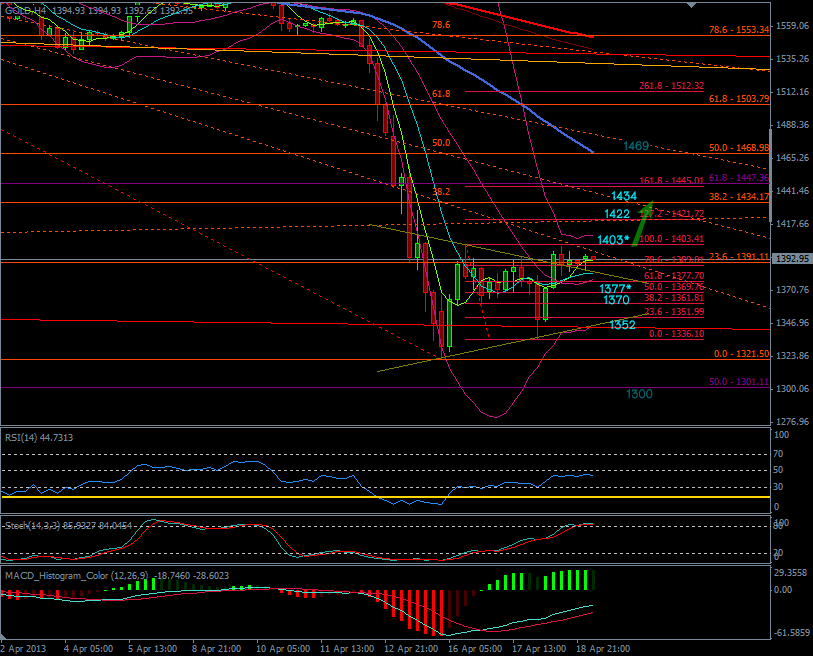
Task: Select Fibonacci label '261.8 - 1512.32'
Action: click(671, 86)
